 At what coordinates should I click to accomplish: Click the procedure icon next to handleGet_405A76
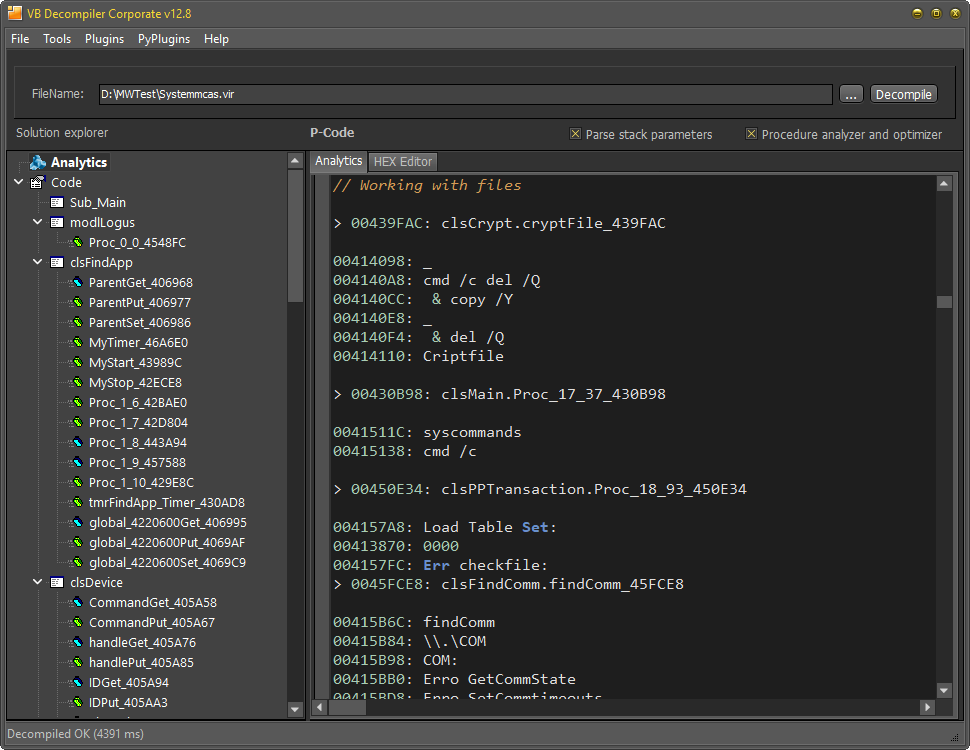pos(75,642)
